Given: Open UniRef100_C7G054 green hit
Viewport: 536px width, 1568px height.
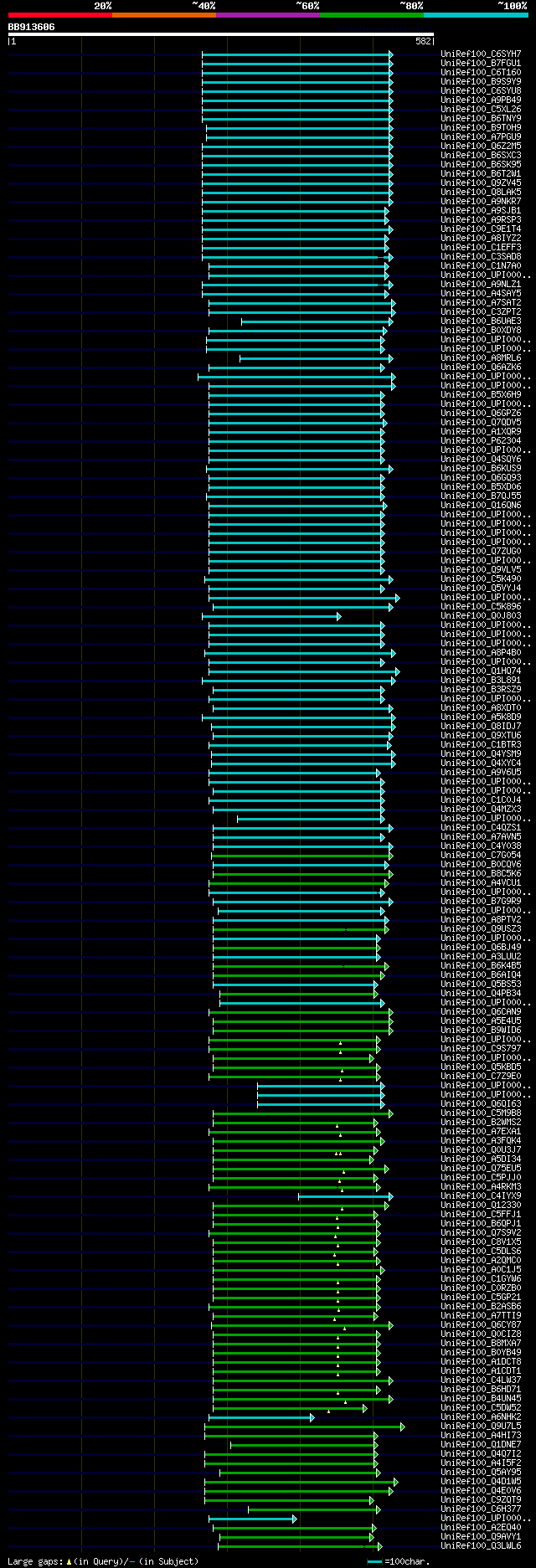Looking at the screenshot, I should coord(481,856).
